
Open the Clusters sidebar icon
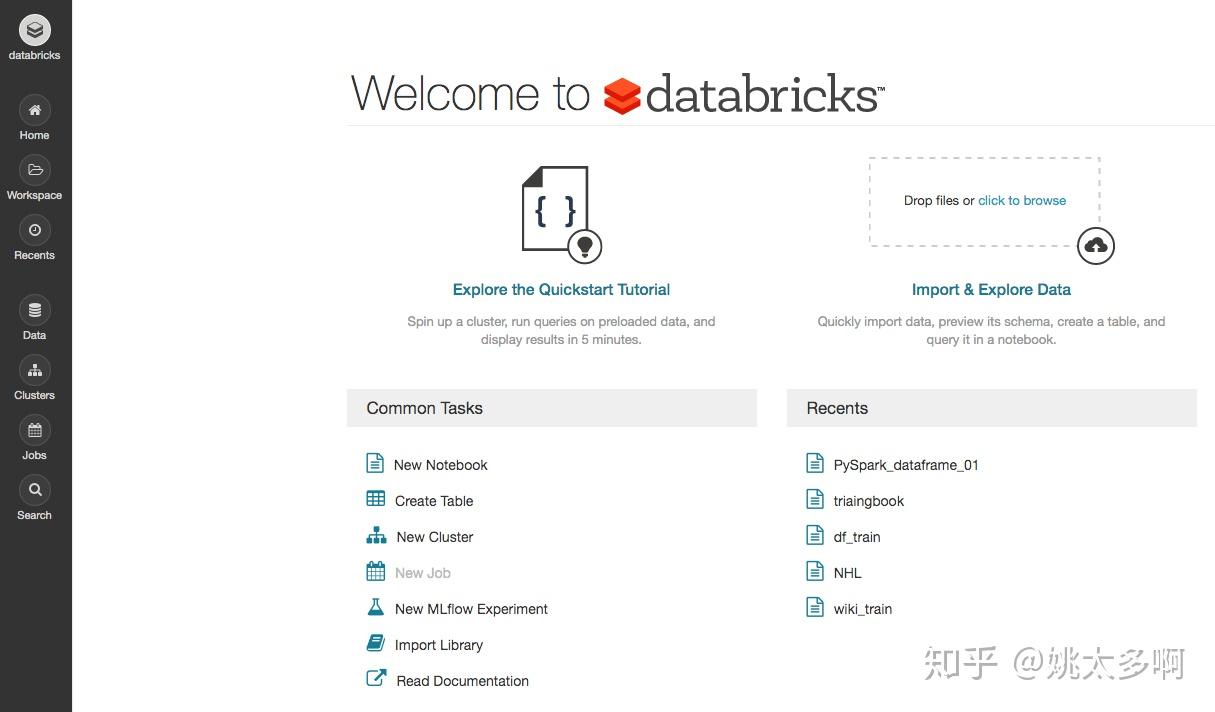coord(35,370)
